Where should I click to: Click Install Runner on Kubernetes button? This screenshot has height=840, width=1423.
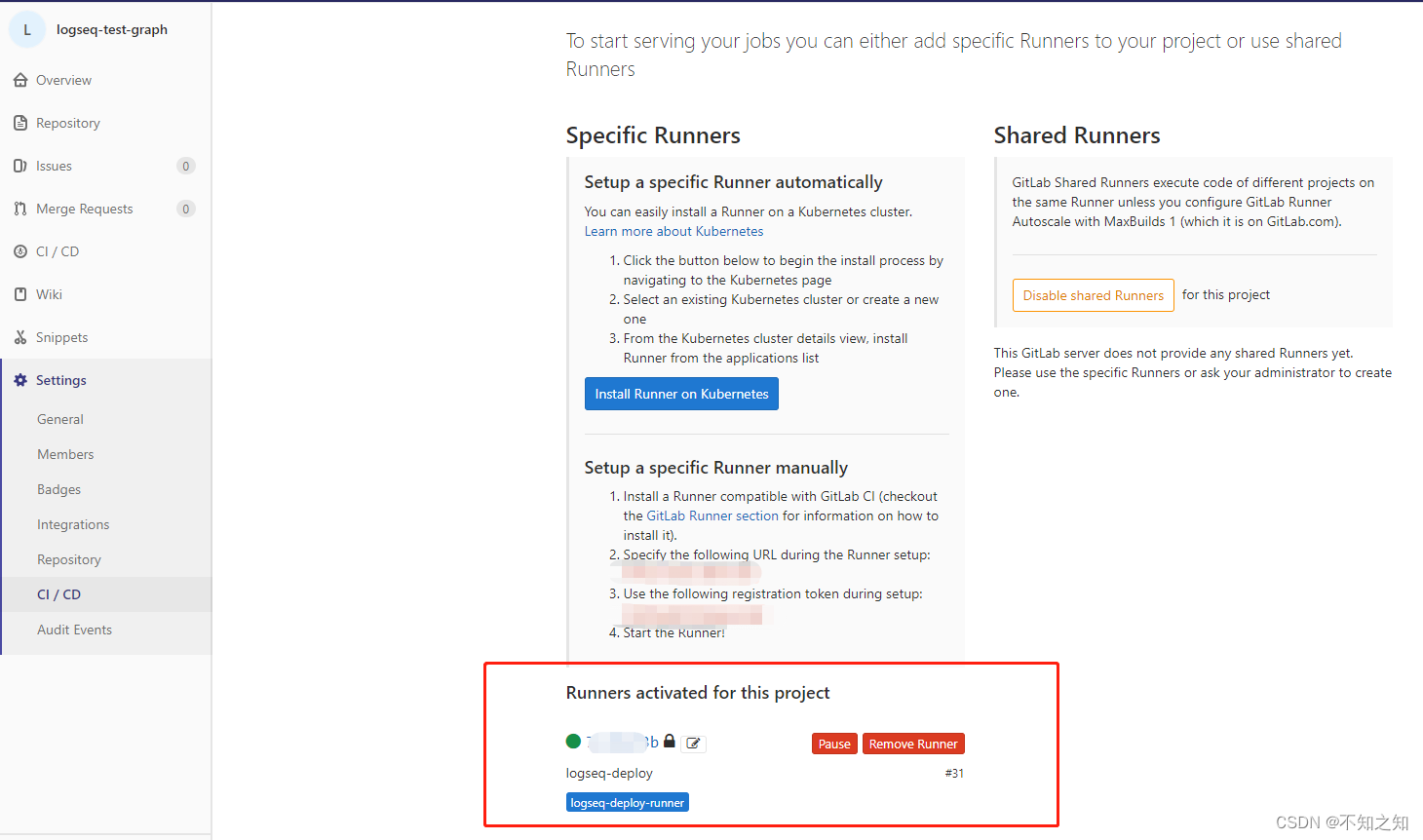681,394
